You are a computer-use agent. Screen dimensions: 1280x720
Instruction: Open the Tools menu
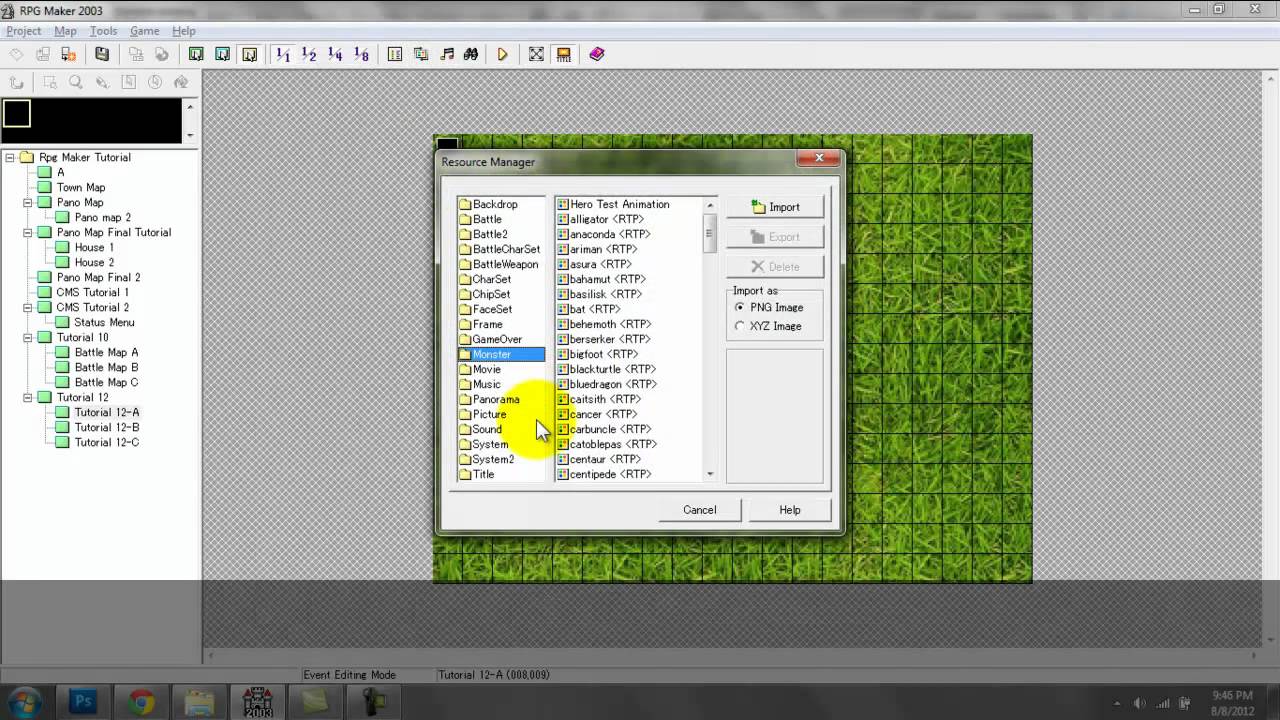[103, 31]
